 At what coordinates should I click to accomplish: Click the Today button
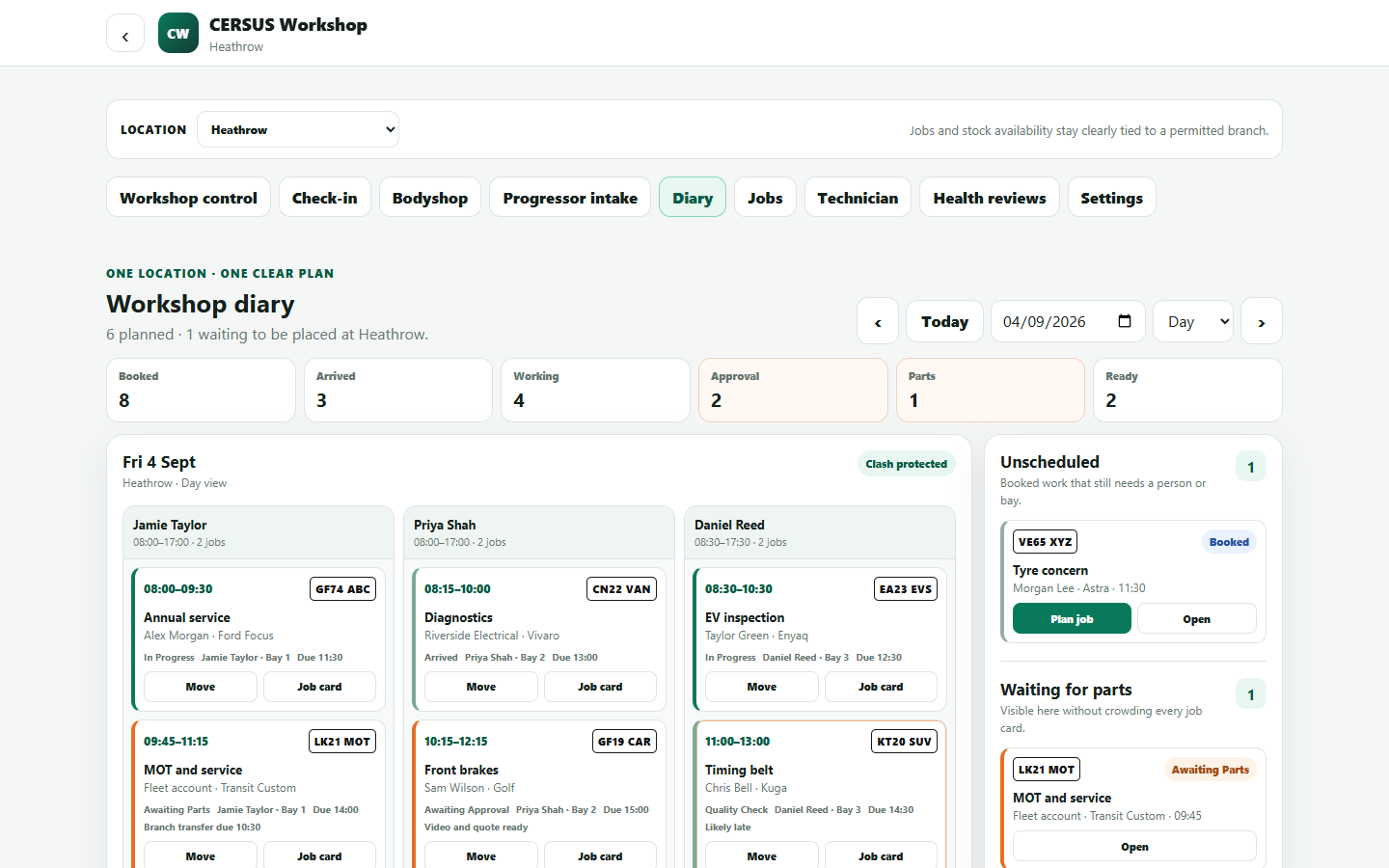click(x=944, y=321)
